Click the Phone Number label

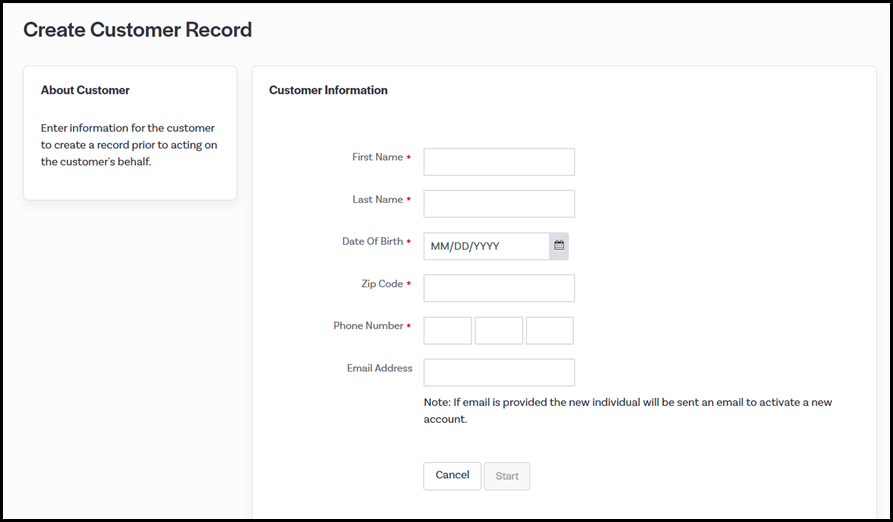[x=368, y=326]
